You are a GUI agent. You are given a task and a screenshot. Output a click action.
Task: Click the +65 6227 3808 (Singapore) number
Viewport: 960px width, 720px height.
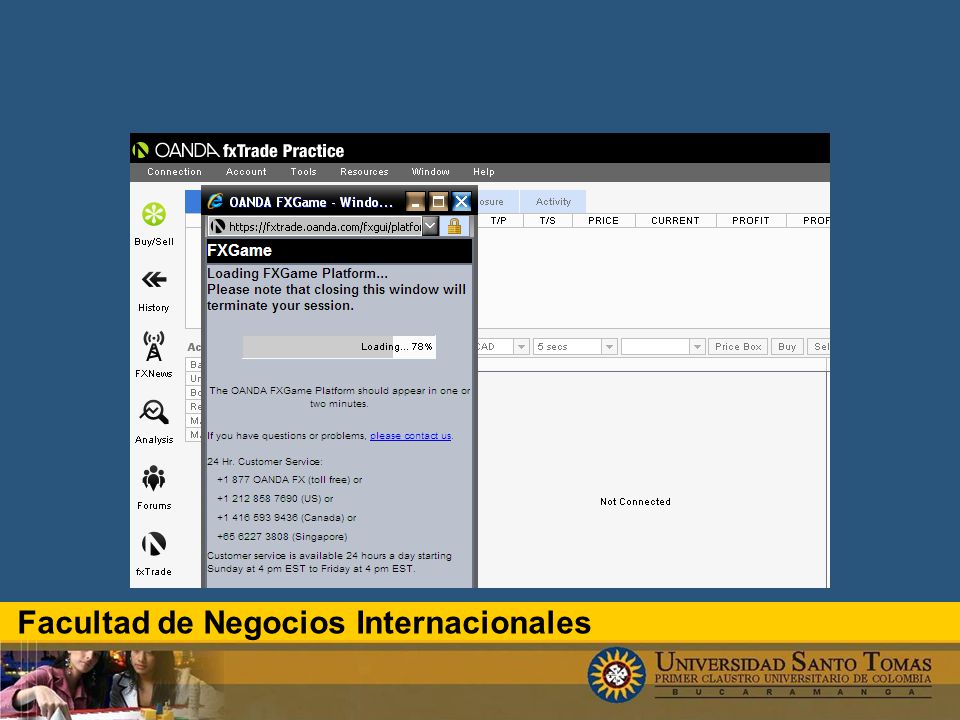pyautogui.click(x=282, y=536)
